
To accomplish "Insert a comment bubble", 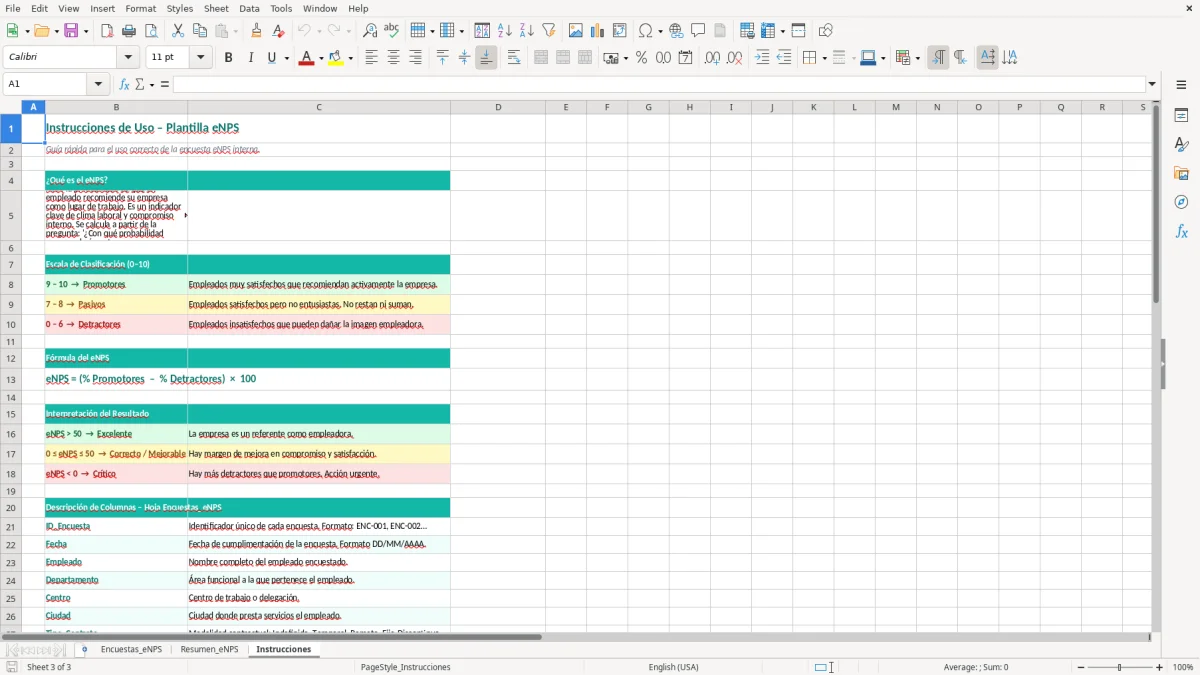I will point(698,31).
